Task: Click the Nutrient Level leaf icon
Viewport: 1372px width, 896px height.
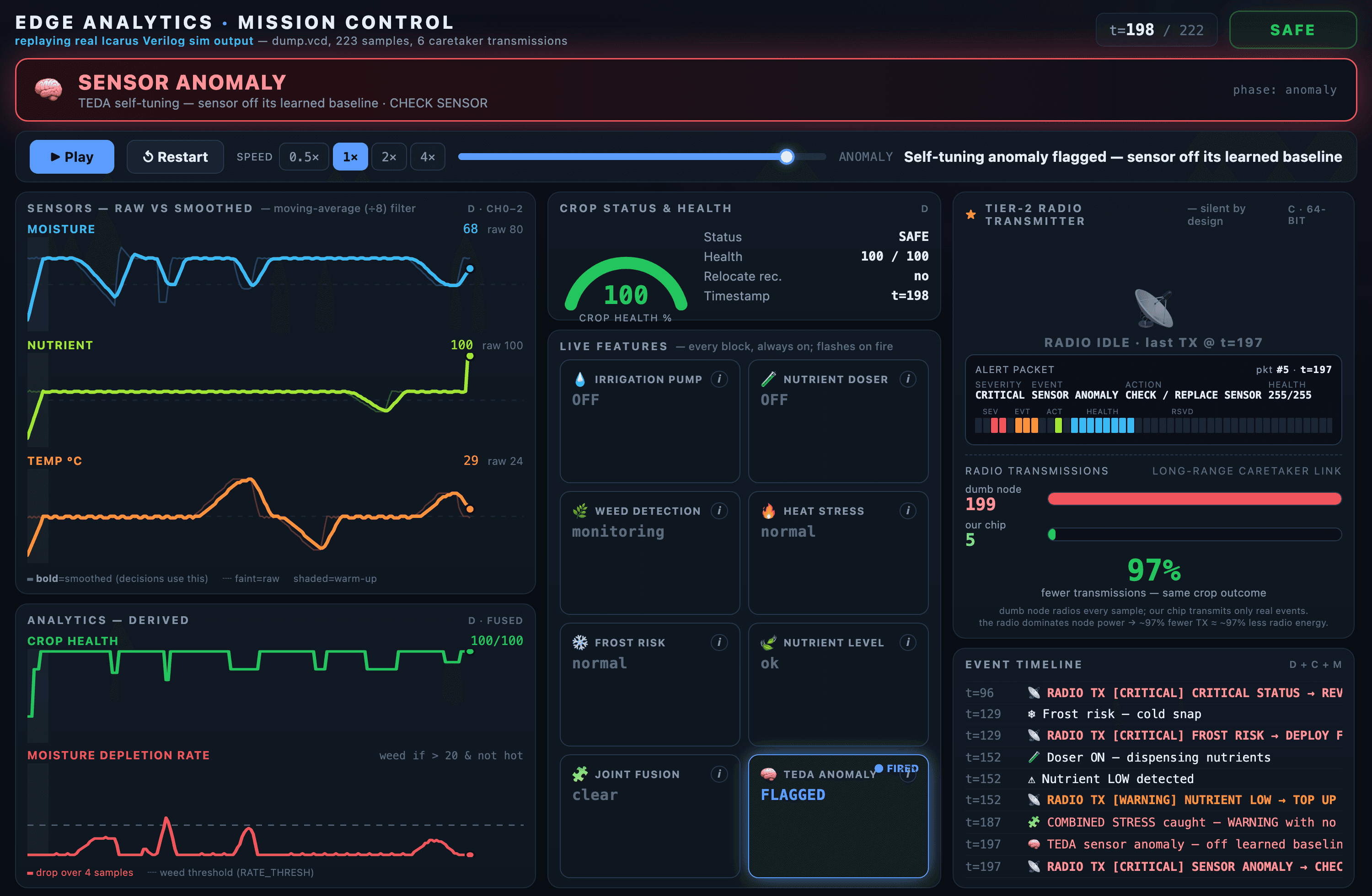Action: 768,642
